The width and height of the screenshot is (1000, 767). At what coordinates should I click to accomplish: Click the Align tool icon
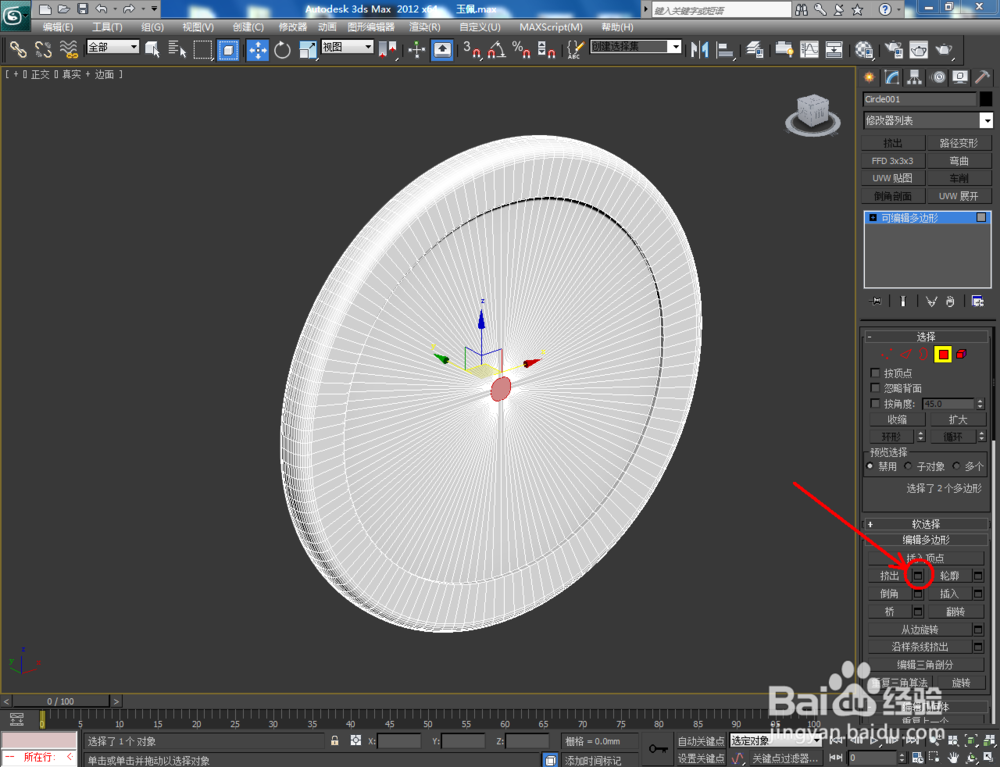point(724,50)
